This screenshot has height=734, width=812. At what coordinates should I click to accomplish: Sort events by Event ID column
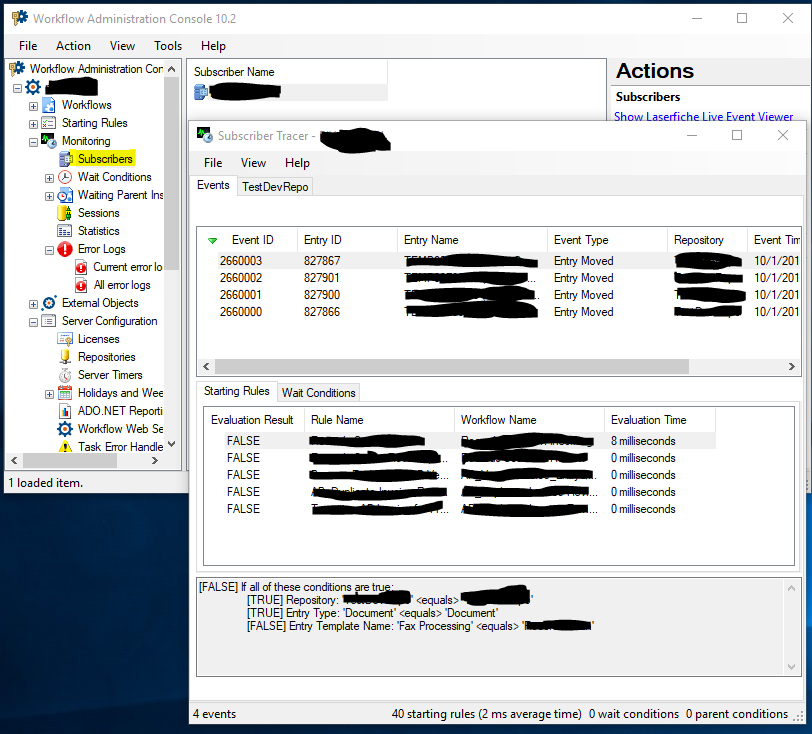pyautogui.click(x=252, y=240)
